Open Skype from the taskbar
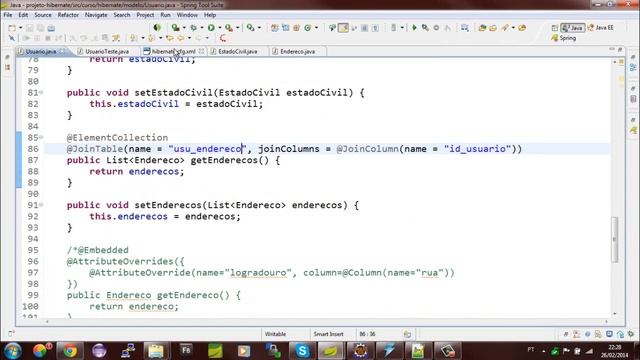640x360 pixels. [302, 351]
